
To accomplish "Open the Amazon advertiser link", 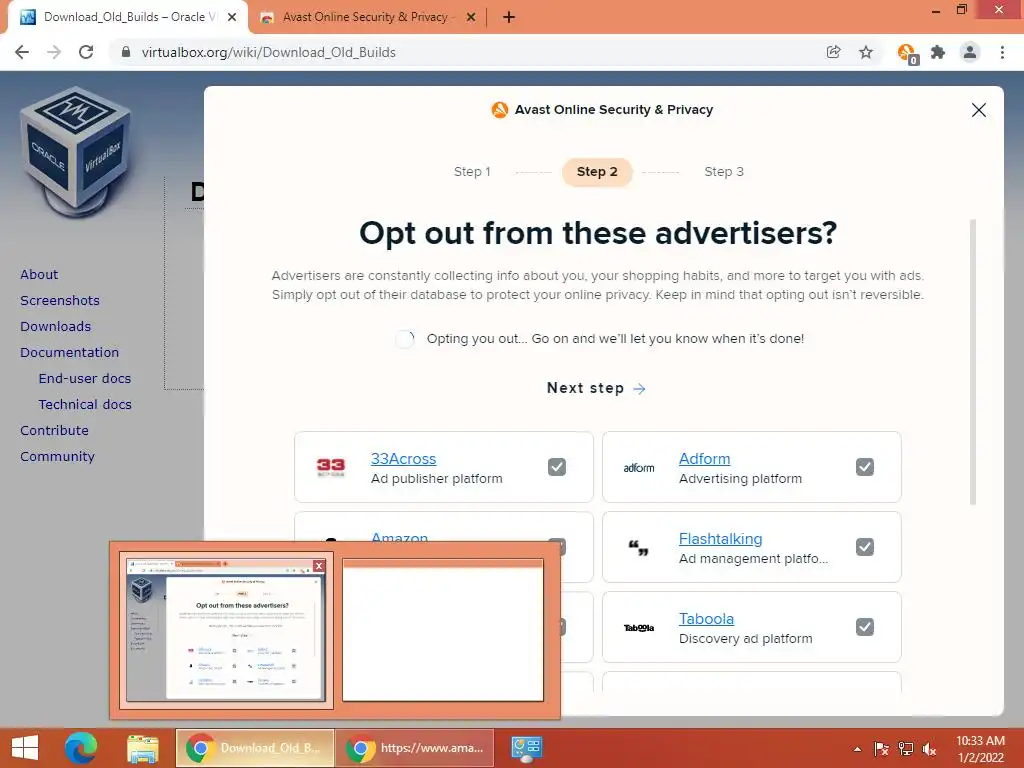I will 400,537.
